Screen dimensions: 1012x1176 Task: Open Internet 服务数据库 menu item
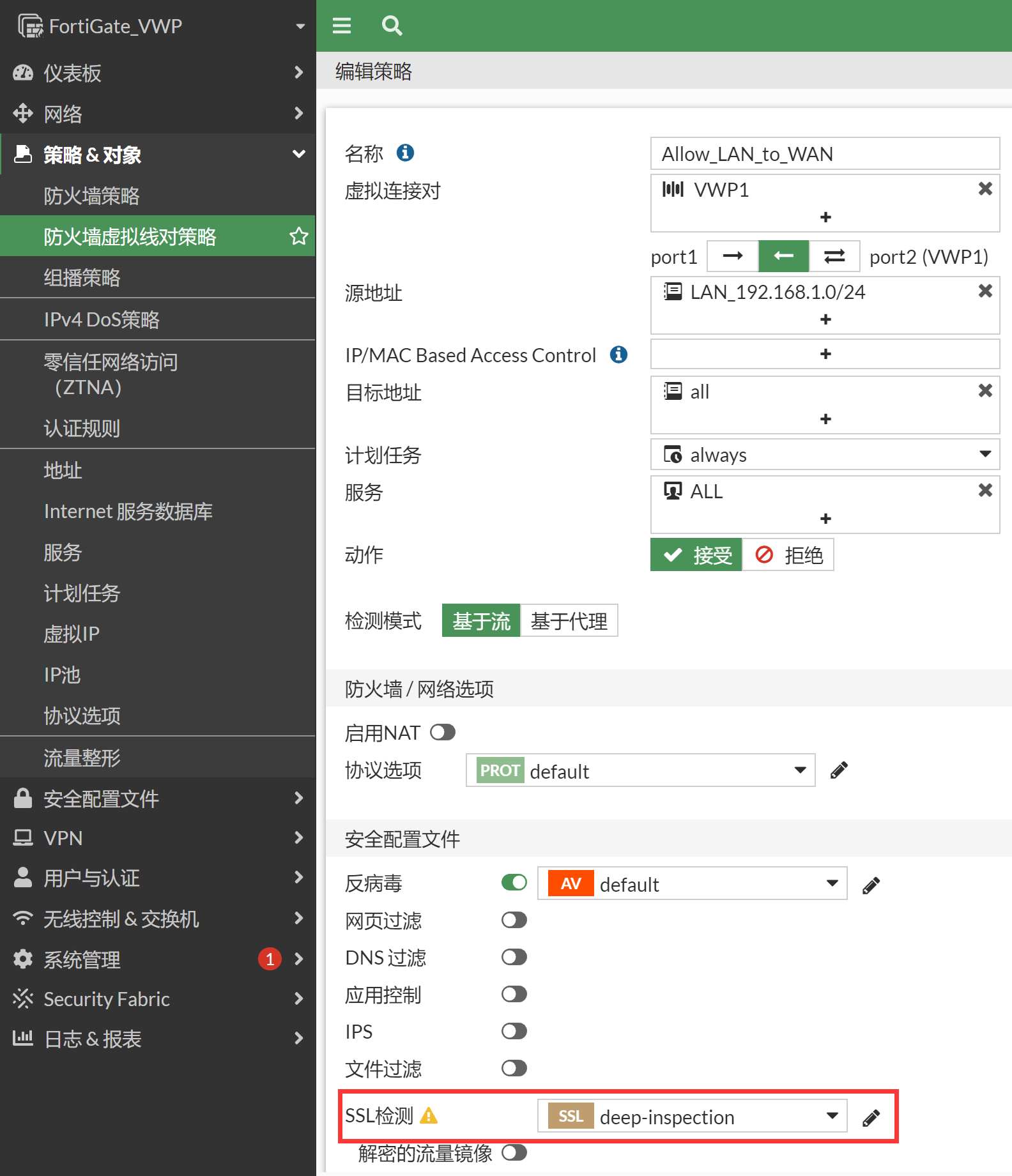point(128,512)
